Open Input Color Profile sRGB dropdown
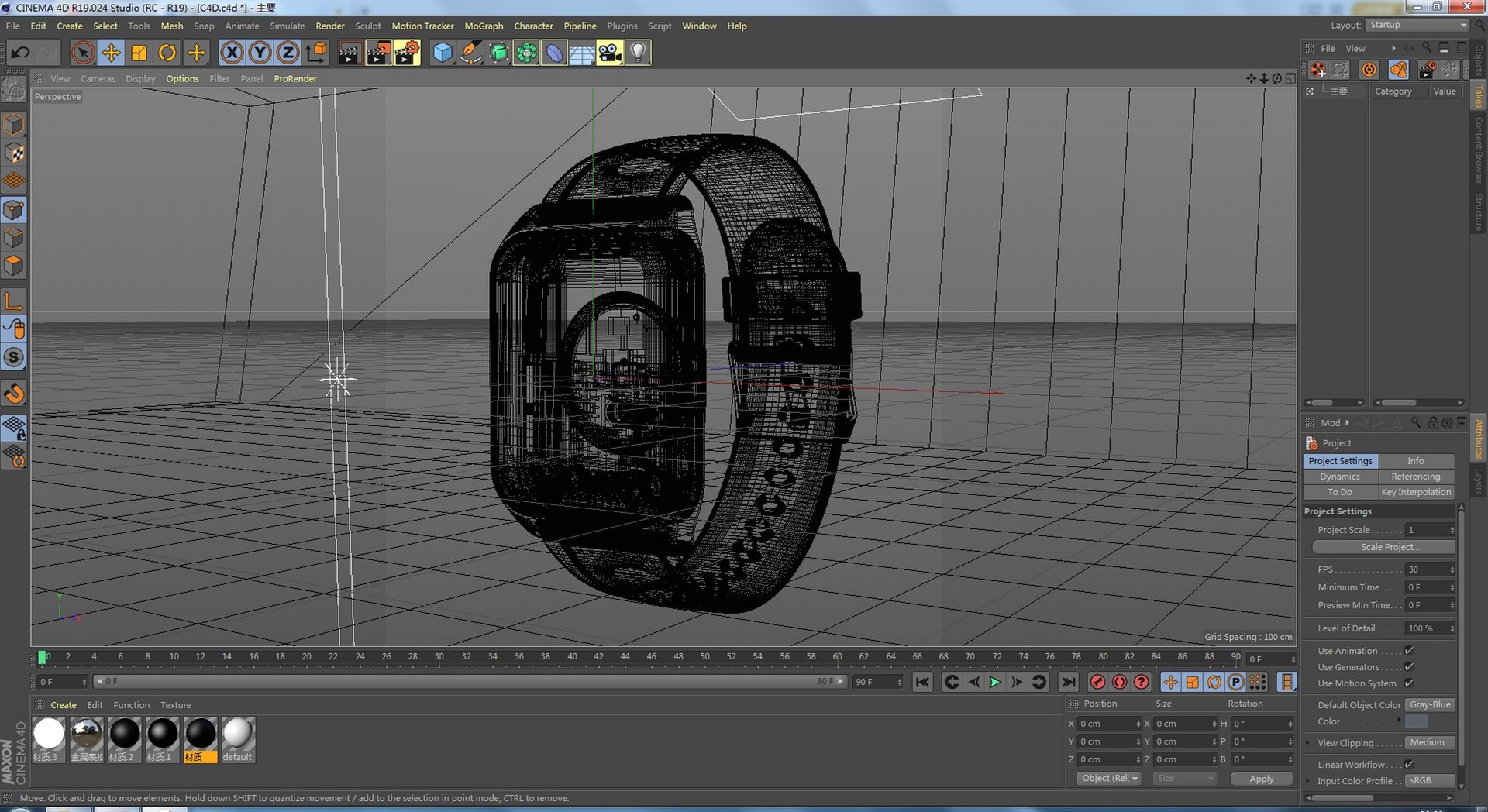The height and width of the screenshot is (812, 1488). (x=1430, y=781)
